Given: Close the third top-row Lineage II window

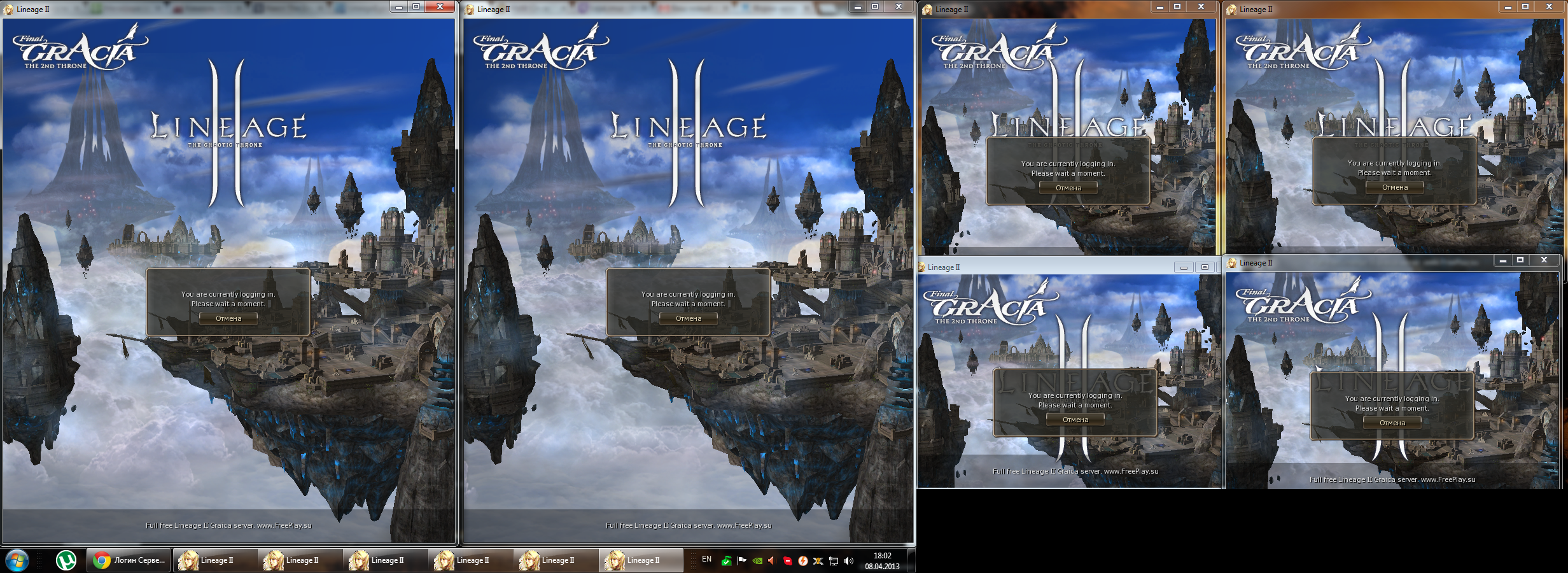Looking at the screenshot, I should (1201, 7).
